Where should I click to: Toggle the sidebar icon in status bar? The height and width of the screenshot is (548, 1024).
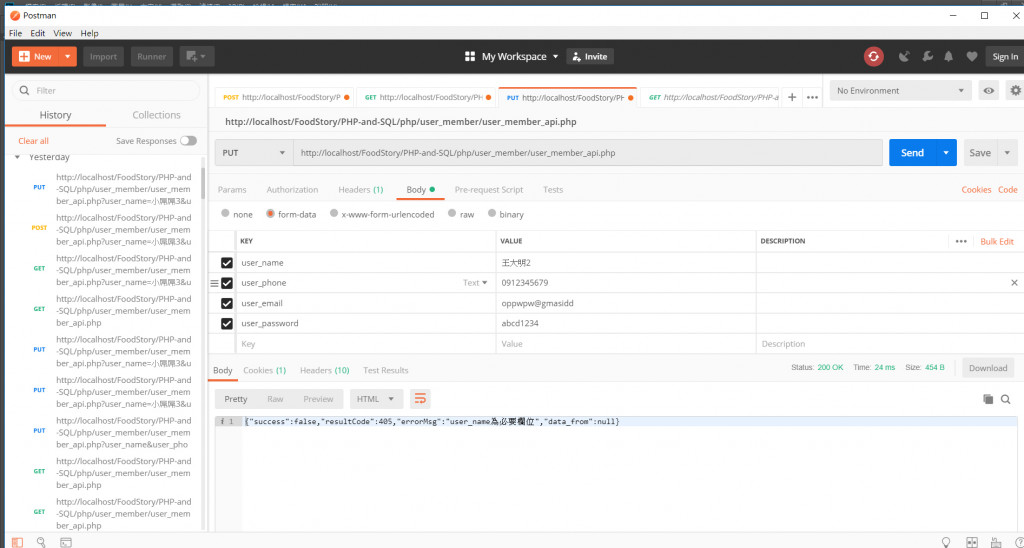(x=17, y=542)
